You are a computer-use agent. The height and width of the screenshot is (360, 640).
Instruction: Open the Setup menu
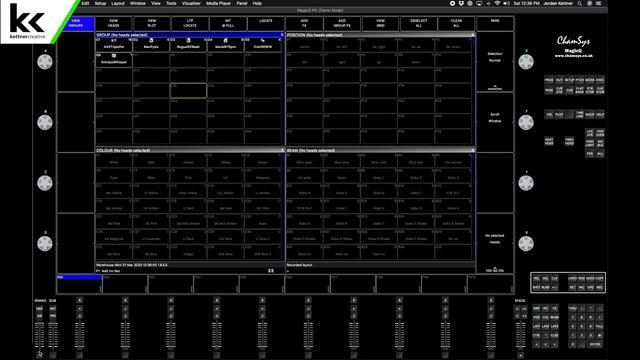100,3
